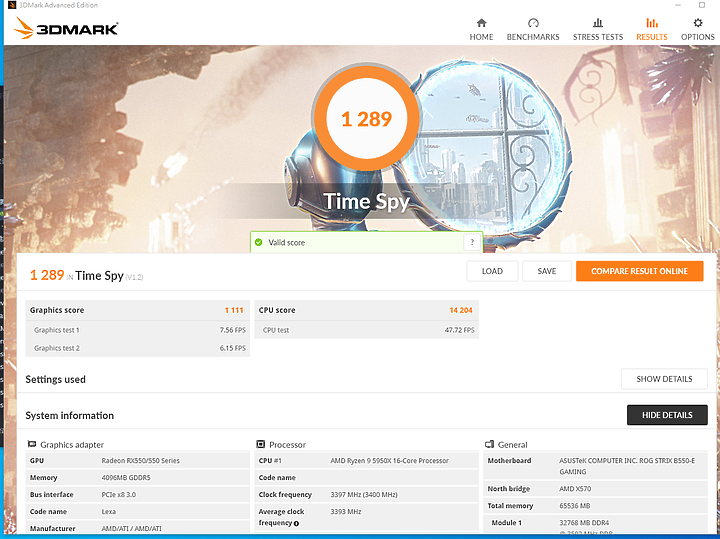Click the SAVE button
The height and width of the screenshot is (539, 720).
pyautogui.click(x=546, y=271)
